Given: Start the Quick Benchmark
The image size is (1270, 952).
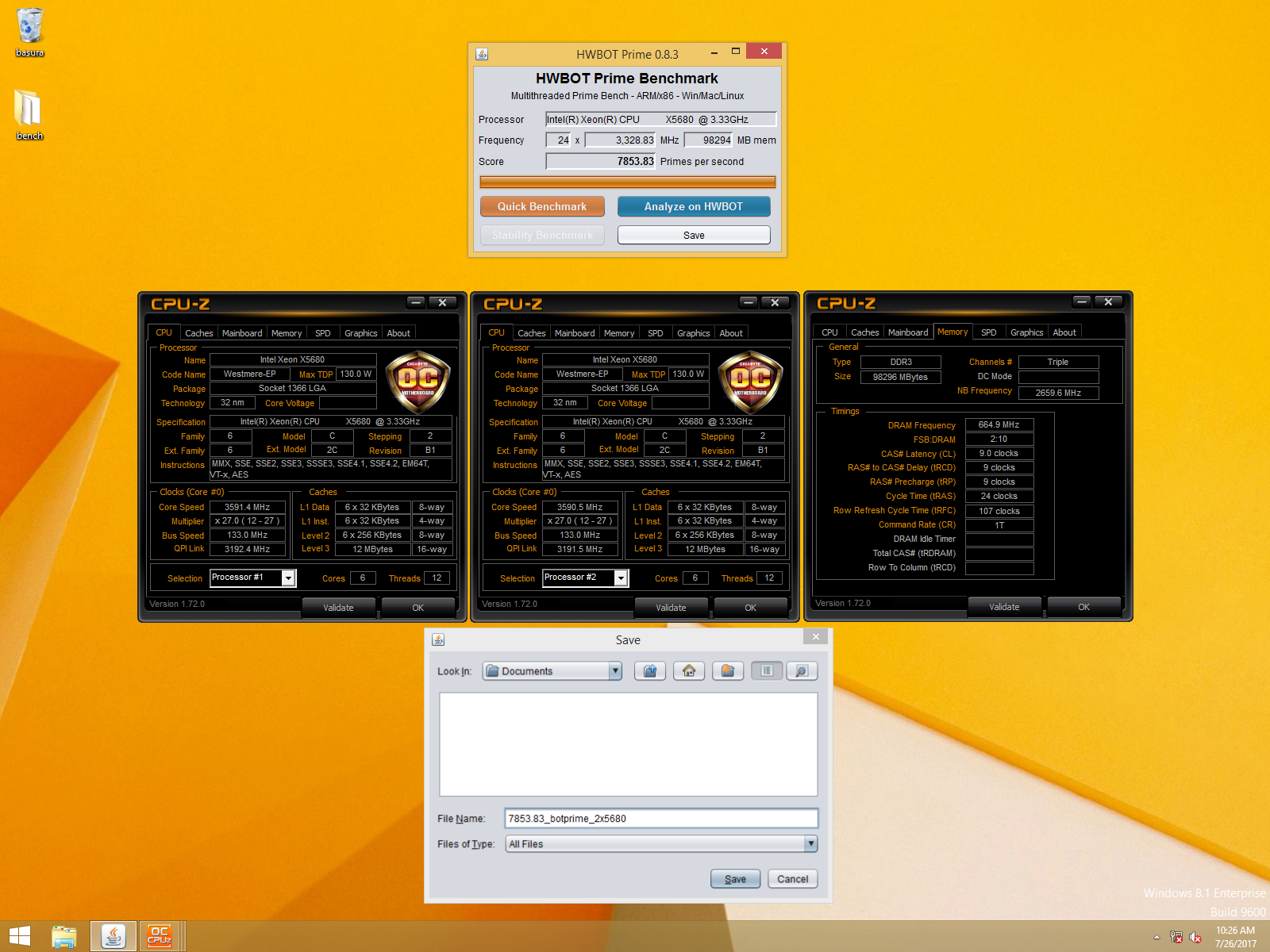Looking at the screenshot, I should pyautogui.click(x=542, y=206).
